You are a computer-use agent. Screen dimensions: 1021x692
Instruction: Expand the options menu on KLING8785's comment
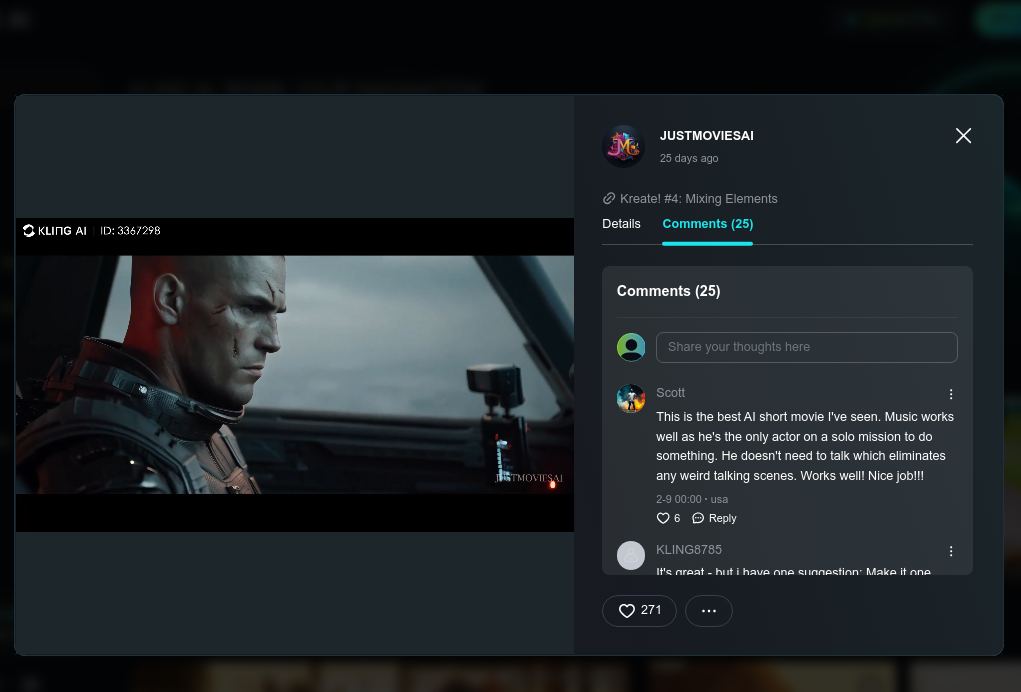(951, 551)
